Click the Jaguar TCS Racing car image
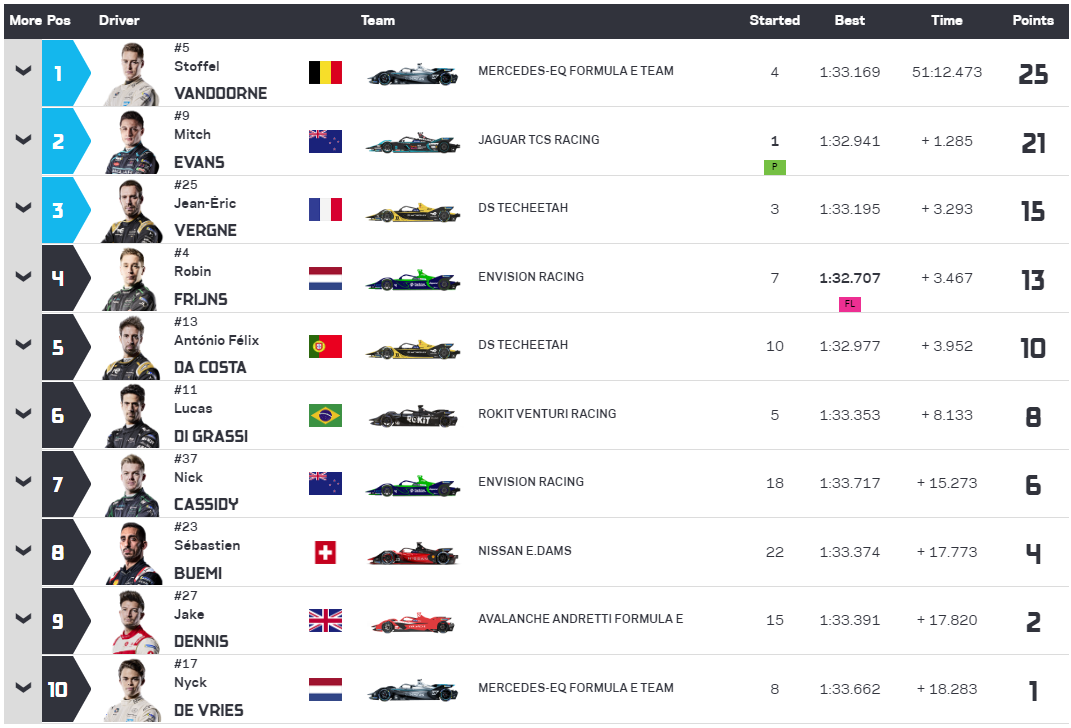 tap(413, 143)
